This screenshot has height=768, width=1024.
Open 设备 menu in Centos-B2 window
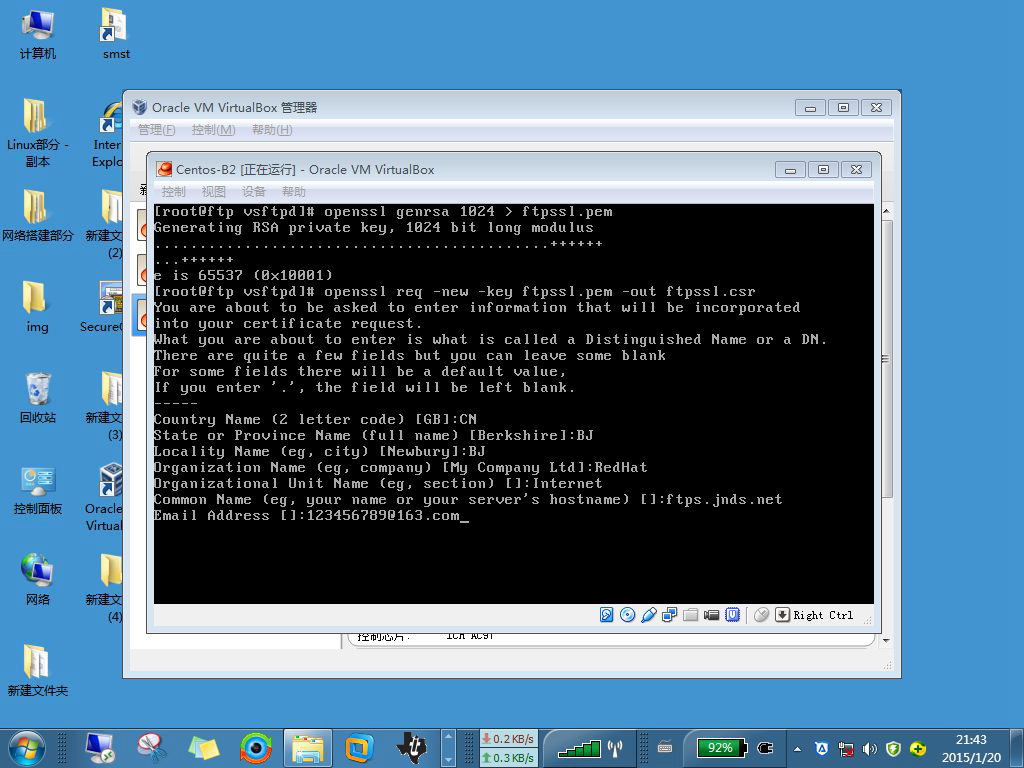(253, 191)
